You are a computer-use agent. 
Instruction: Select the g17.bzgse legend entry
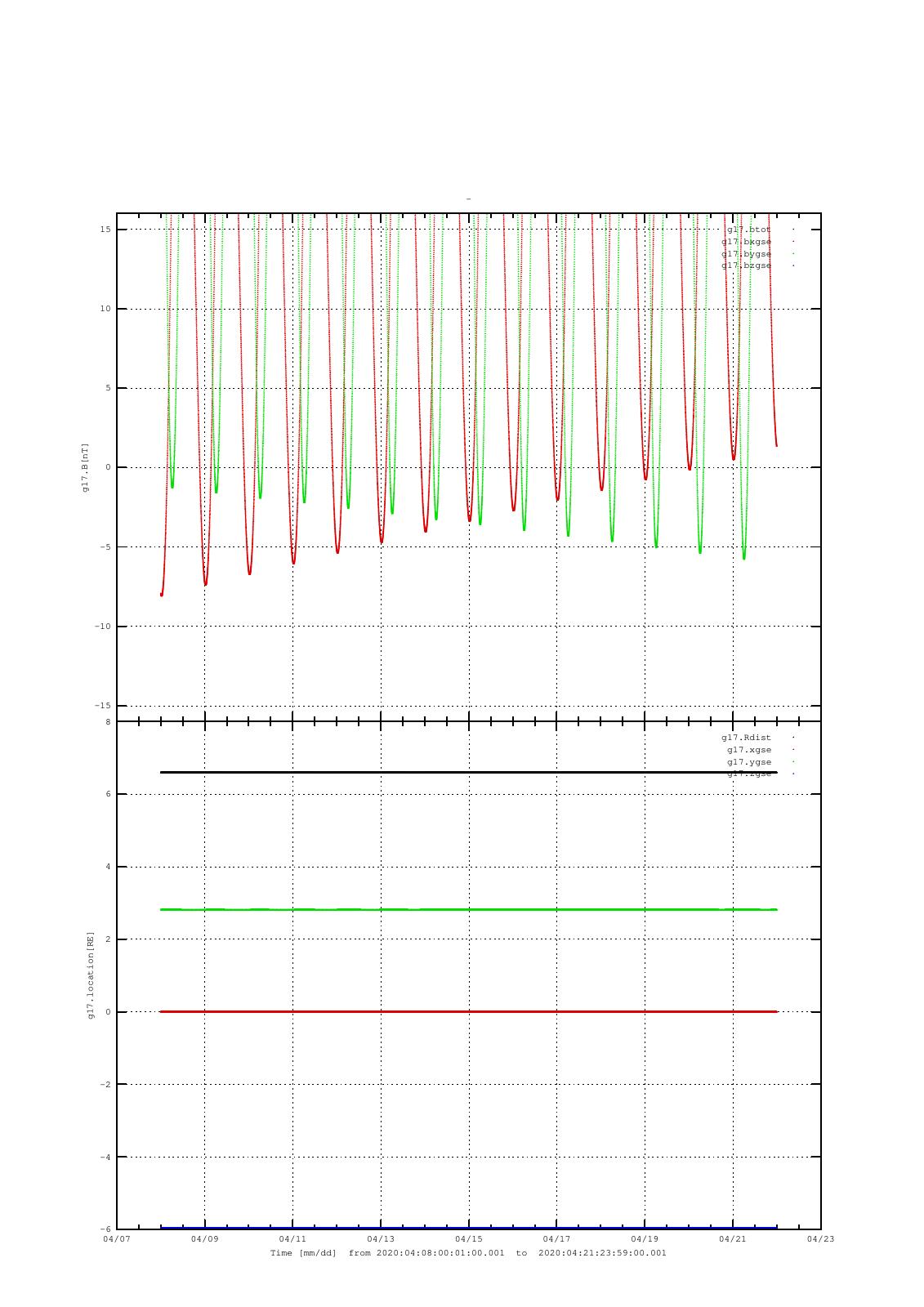pos(746,265)
